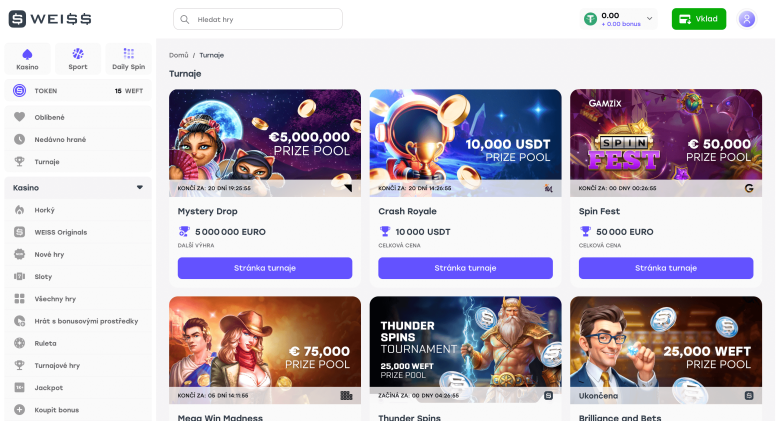Open Spin Fest's Stránka turnaje button

pyautogui.click(x=666, y=268)
